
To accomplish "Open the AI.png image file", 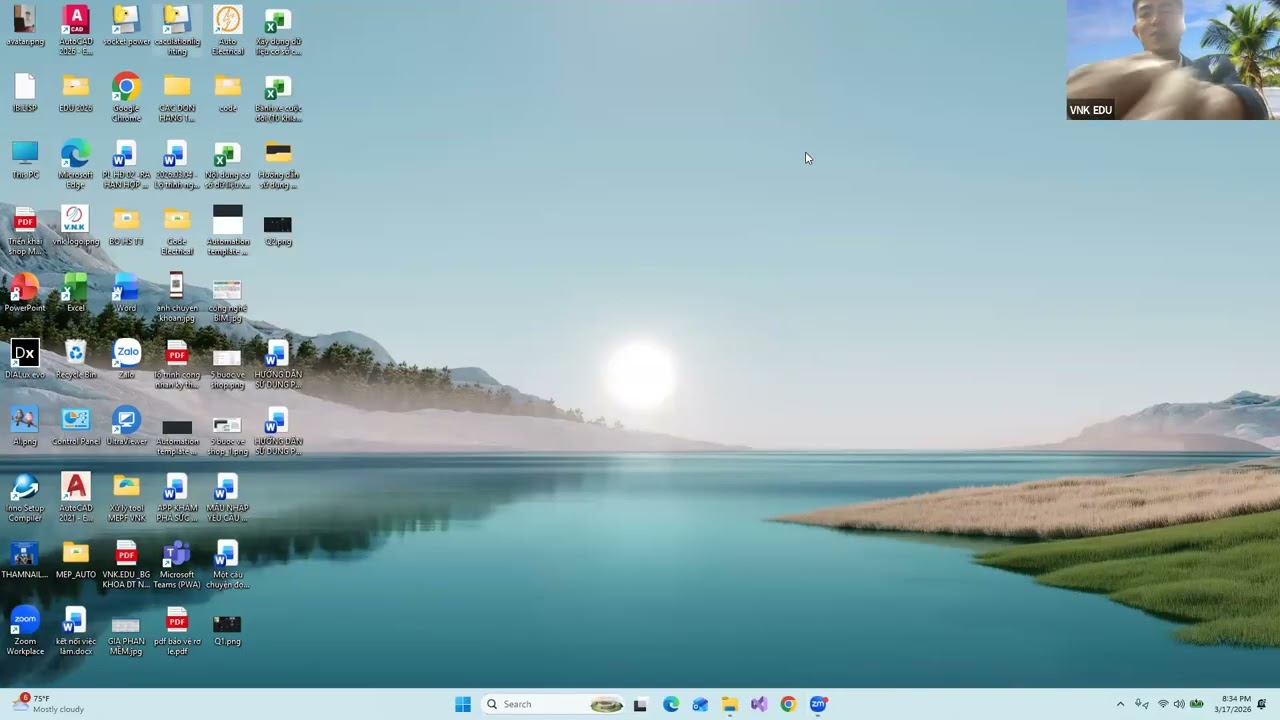I will pyautogui.click(x=25, y=427).
